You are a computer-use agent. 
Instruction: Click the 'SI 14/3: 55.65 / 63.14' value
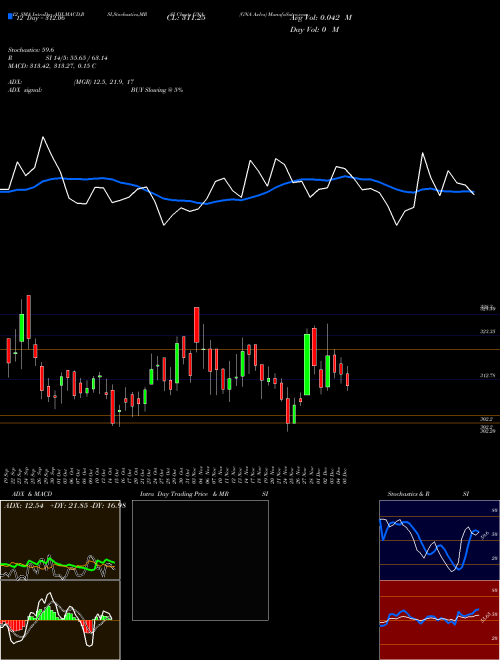click(77, 58)
